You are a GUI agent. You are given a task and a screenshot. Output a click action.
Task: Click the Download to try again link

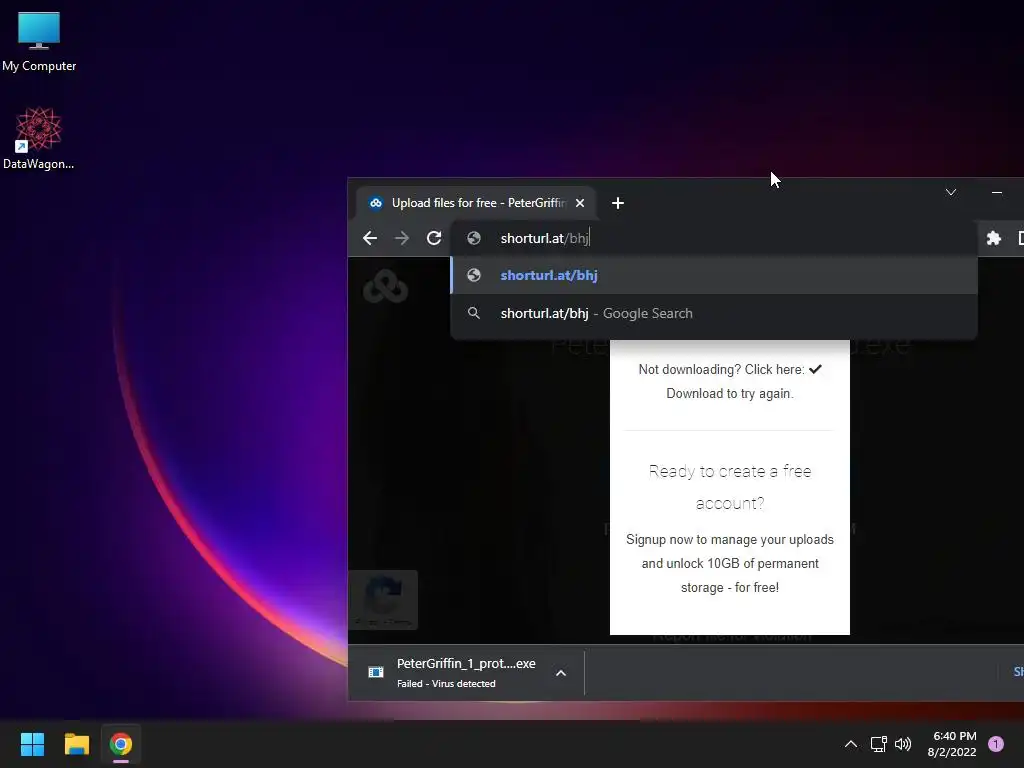[729, 394]
